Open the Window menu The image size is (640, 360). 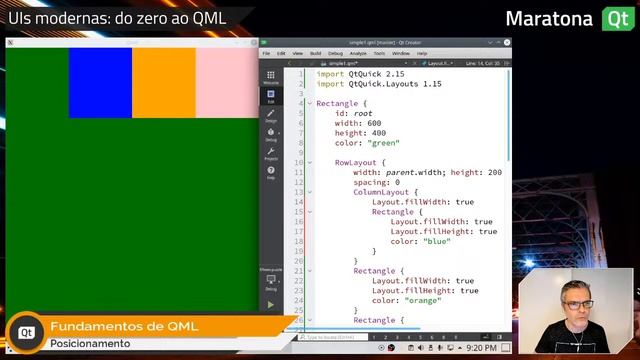coord(400,53)
